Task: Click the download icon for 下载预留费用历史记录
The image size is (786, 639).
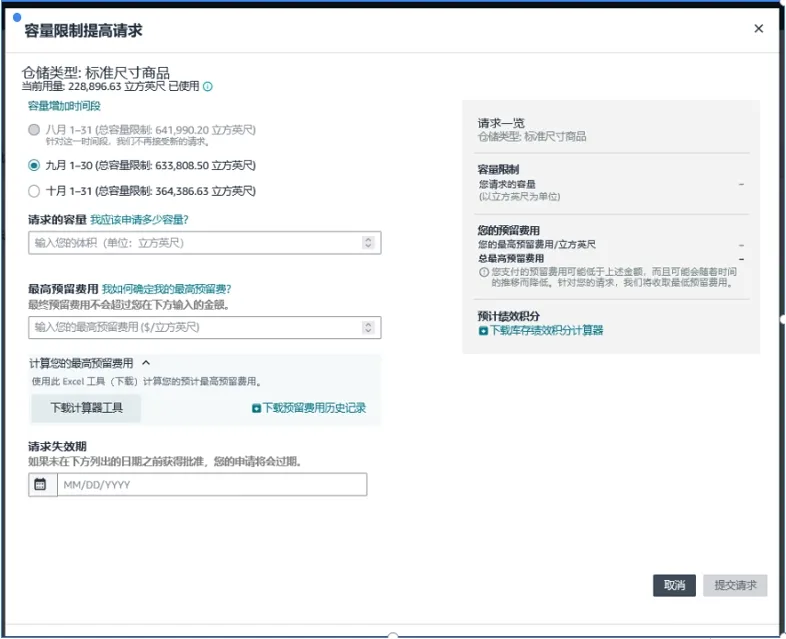Action: tap(256, 408)
